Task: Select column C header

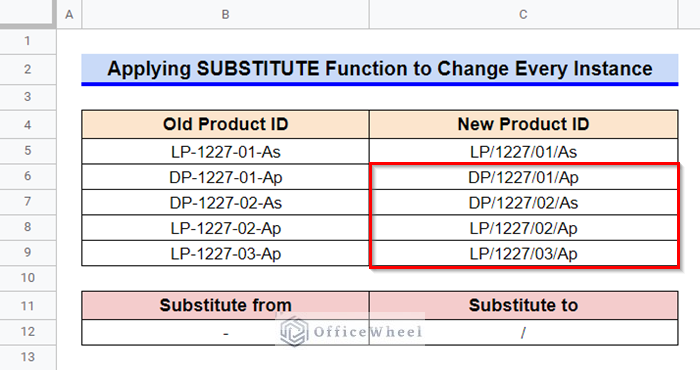Action: (x=523, y=14)
